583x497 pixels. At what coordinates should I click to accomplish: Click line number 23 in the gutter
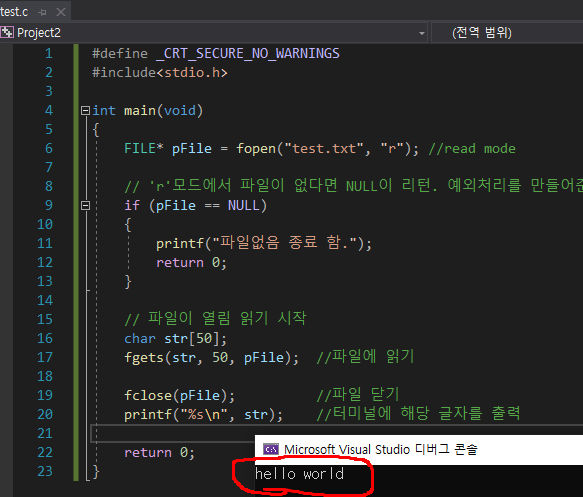(x=45, y=471)
